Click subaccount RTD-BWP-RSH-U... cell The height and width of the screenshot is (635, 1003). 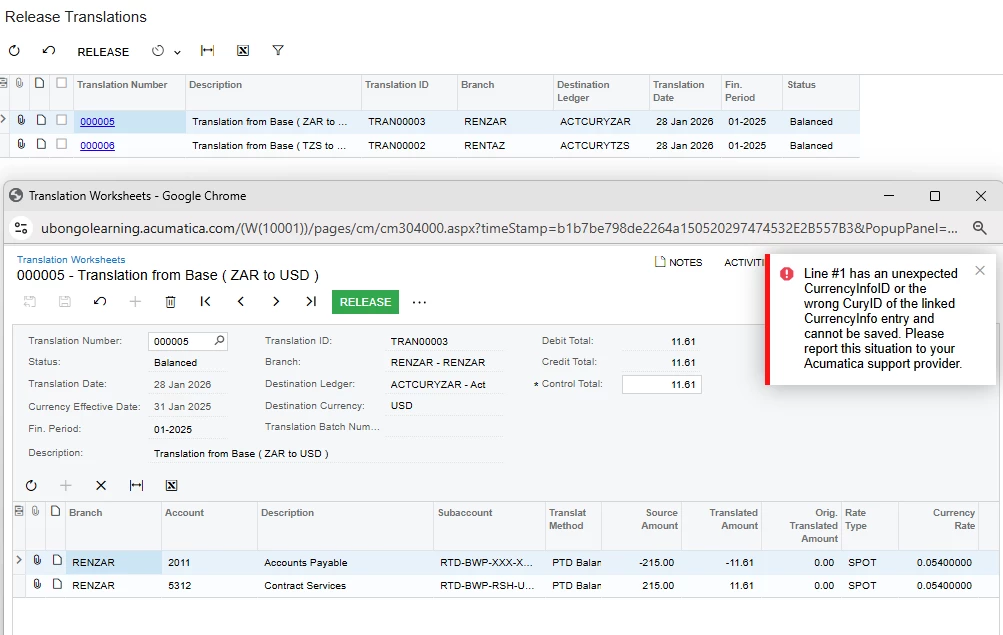[x=487, y=586]
